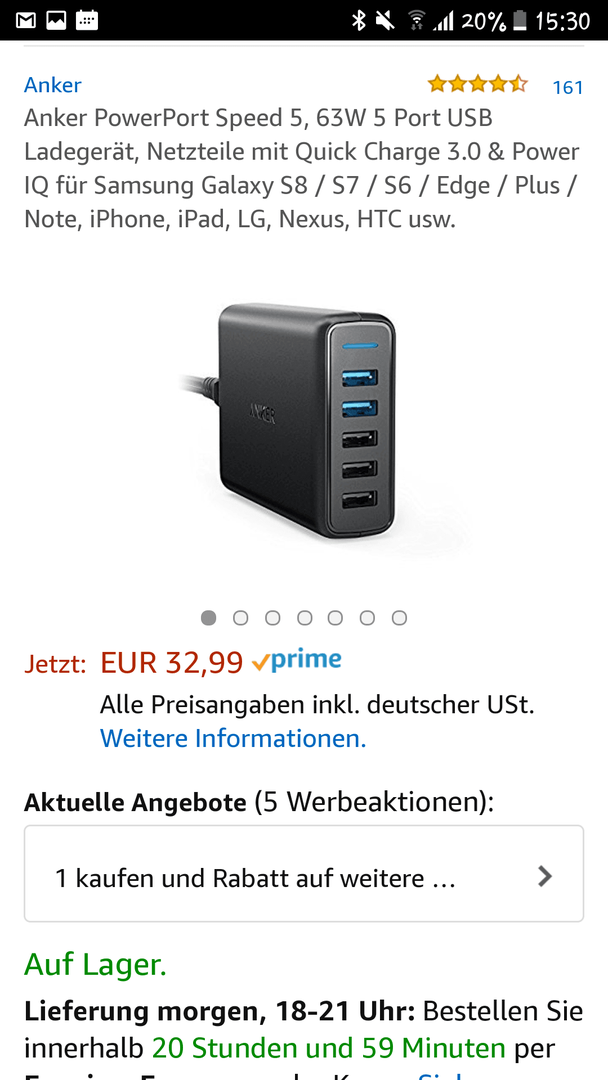The image size is (608, 1080).
Task: Open the Anker brand link
Action: (x=52, y=85)
